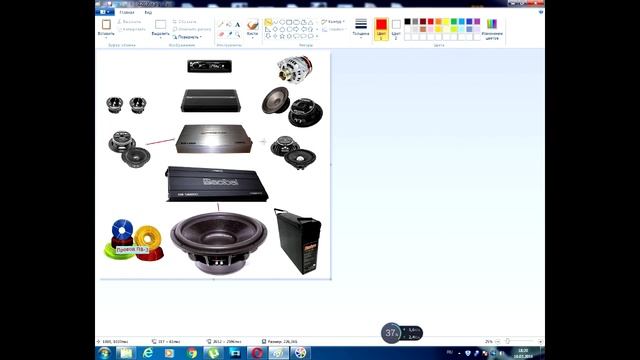Pick the indigo blue color swatch

[469, 22]
